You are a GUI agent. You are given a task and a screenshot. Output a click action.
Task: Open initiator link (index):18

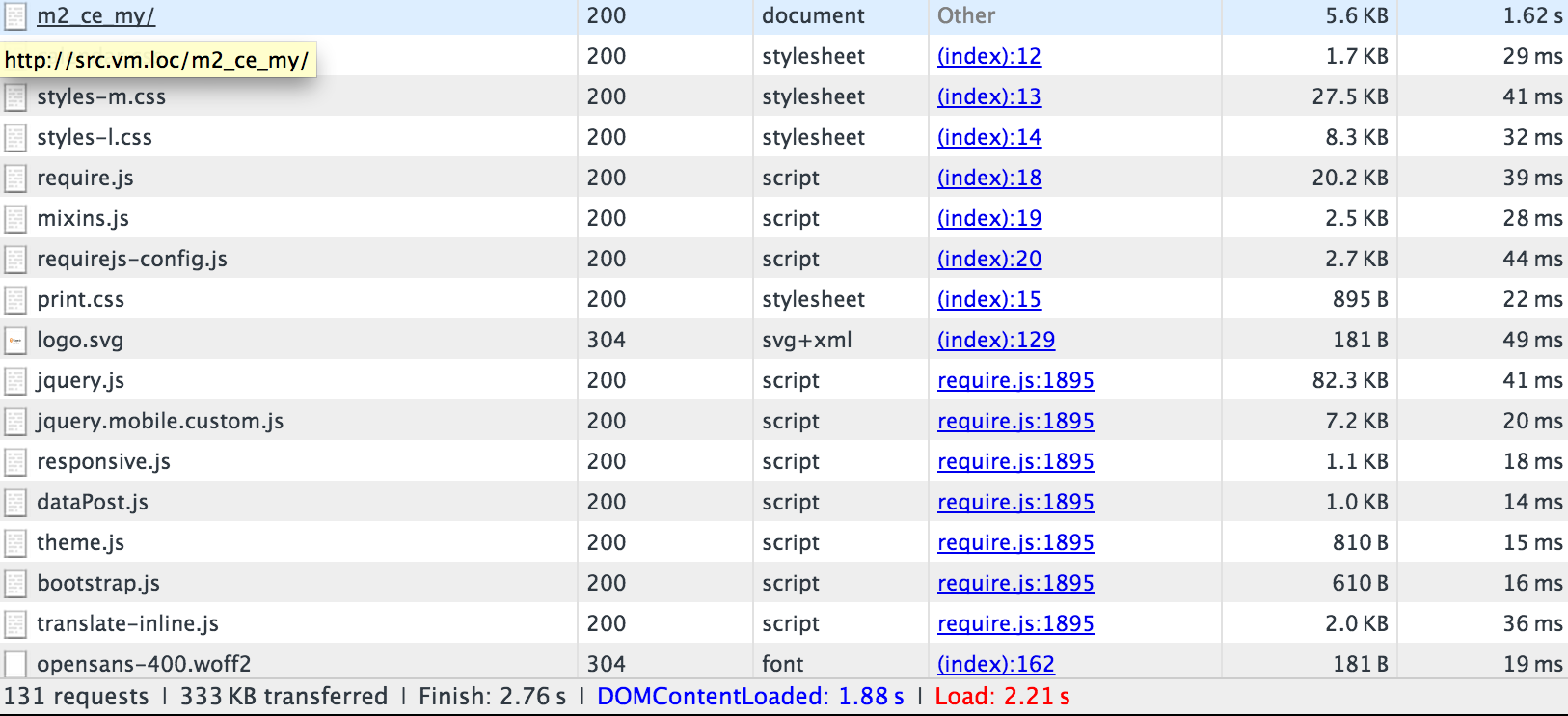pos(989,178)
